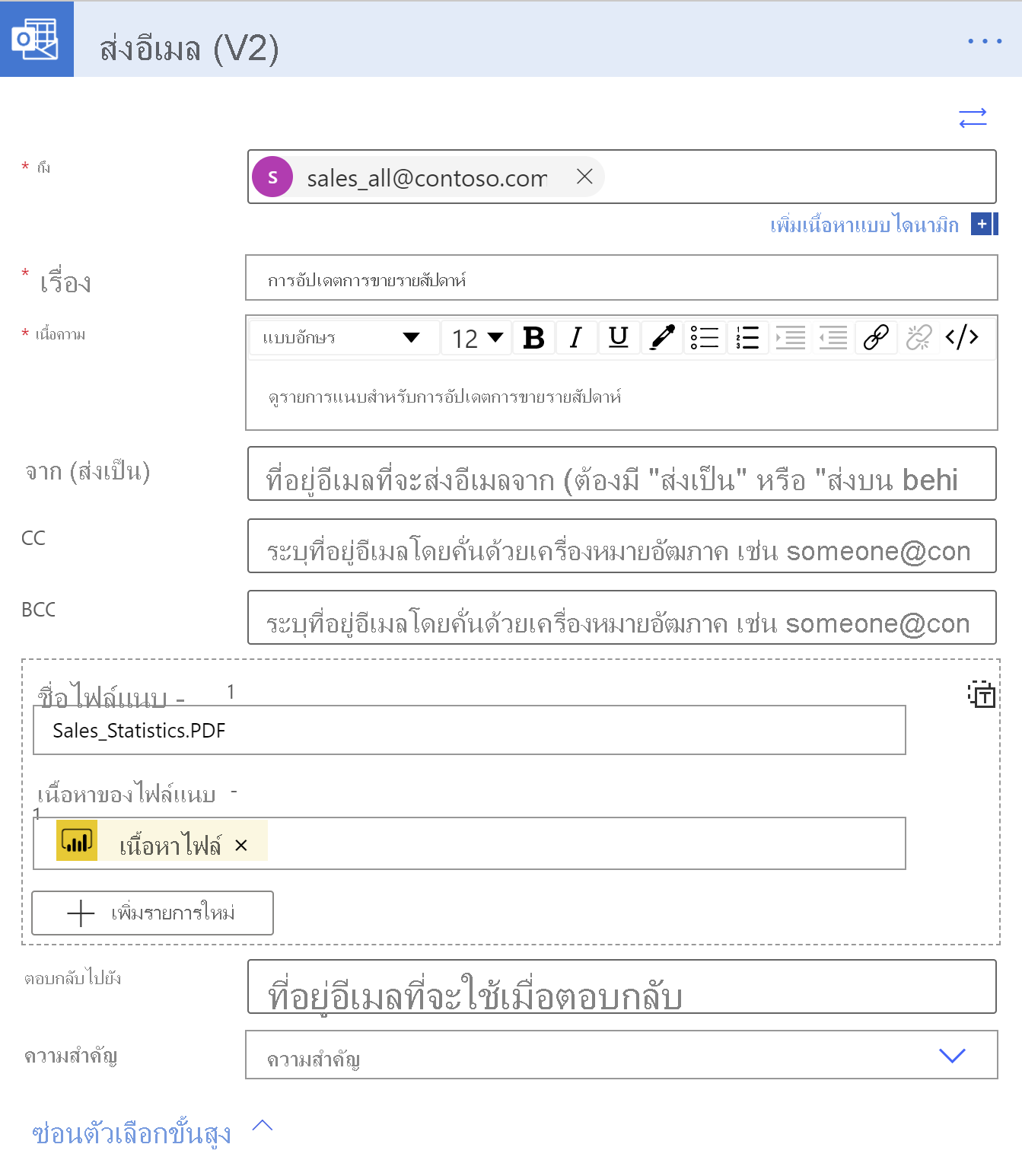Click the subject field การอัปเดตการขายรายสัปดาห์
This screenshot has width=1022, height=1176.
click(621, 278)
